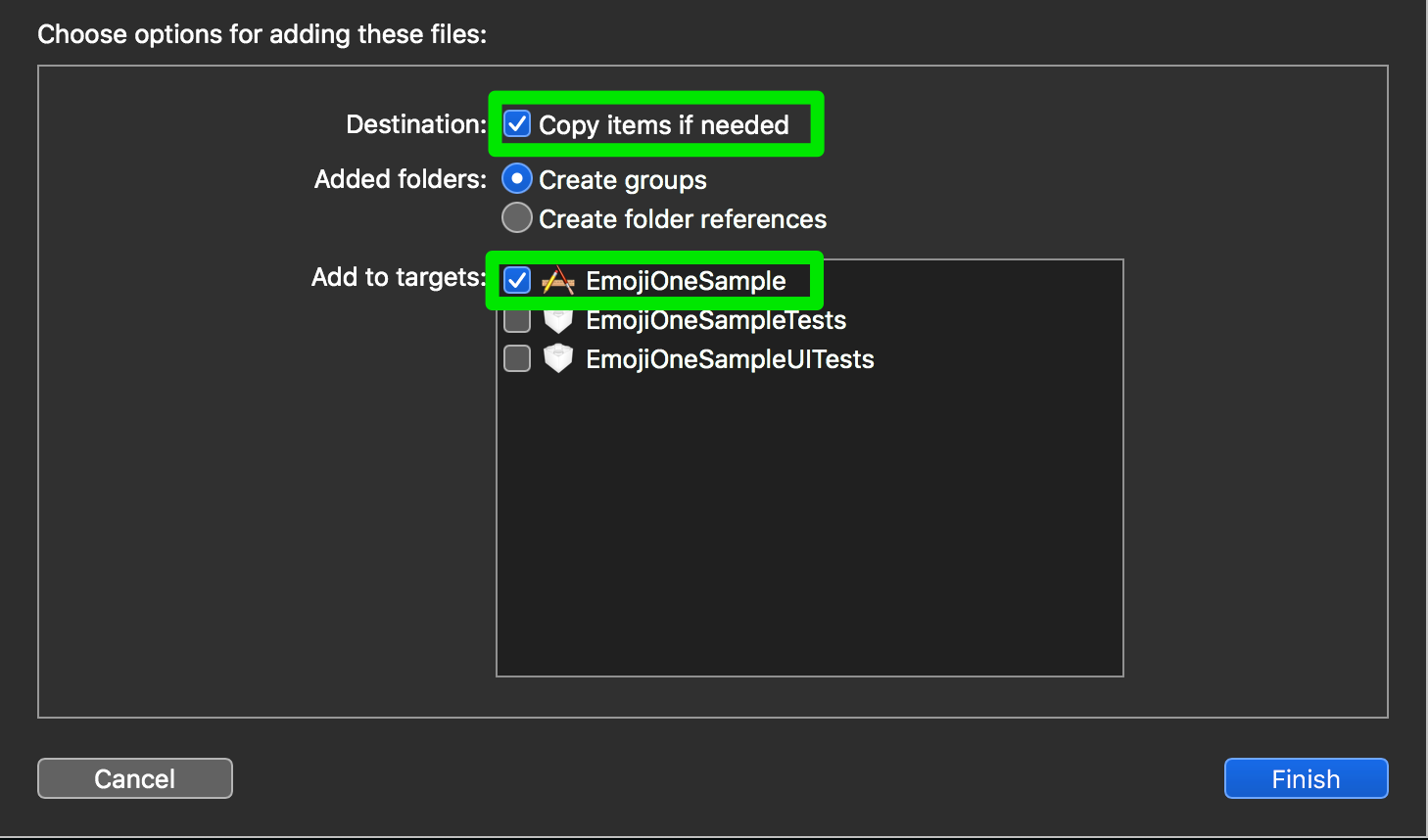Select the Create groups radio button
1428x840 pixels.
click(516, 178)
